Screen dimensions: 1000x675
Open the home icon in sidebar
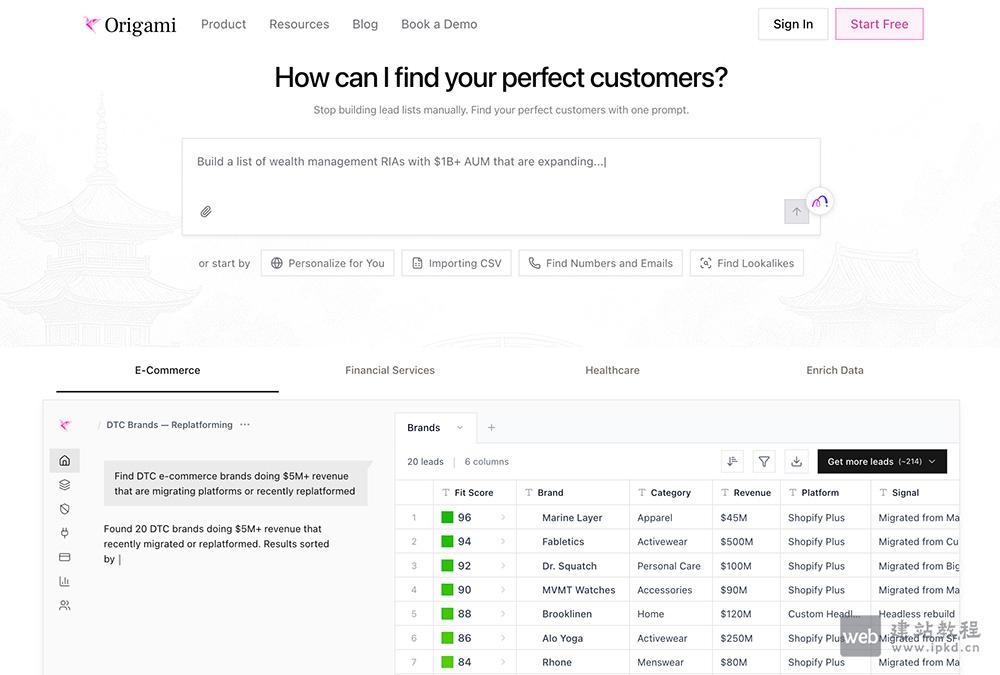65,461
